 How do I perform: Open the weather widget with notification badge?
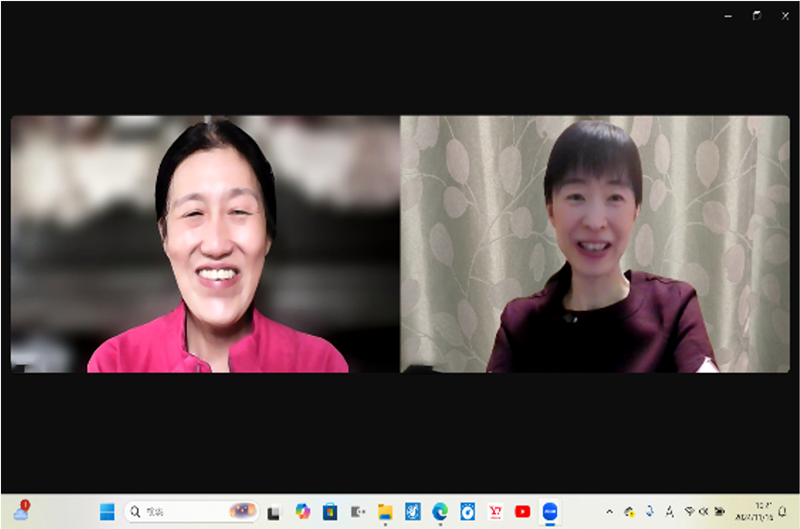pyautogui.click(x=21, y=512)
